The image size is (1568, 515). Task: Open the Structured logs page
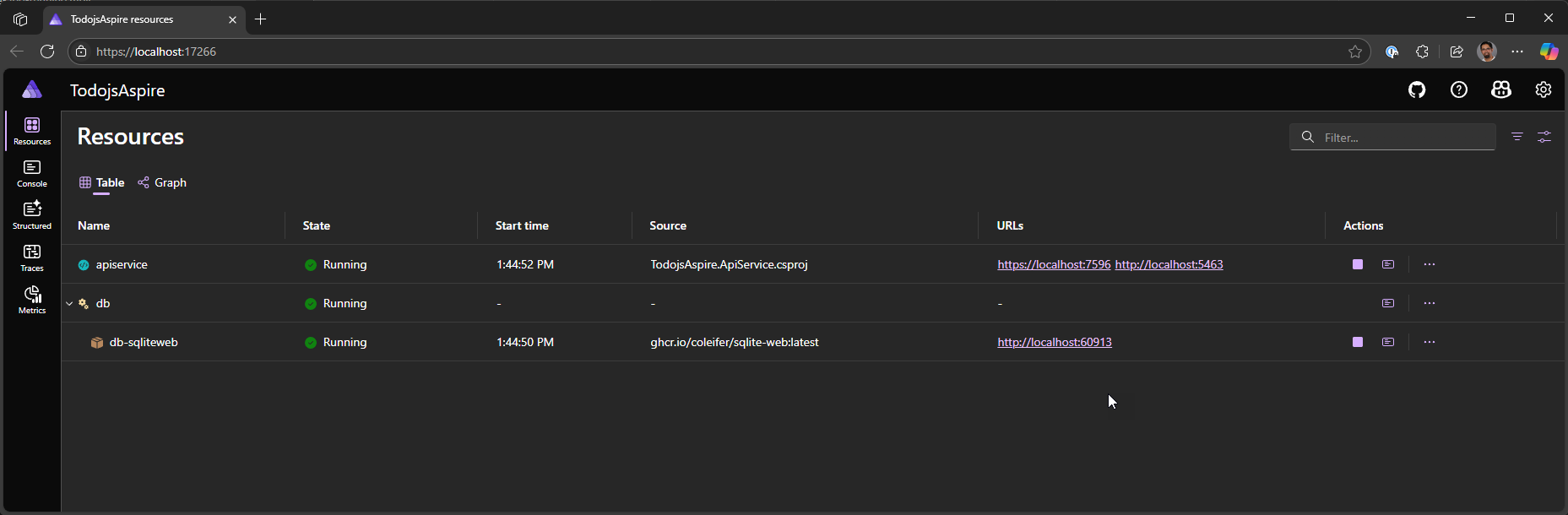pyautogui.click(x=32, y=215)
